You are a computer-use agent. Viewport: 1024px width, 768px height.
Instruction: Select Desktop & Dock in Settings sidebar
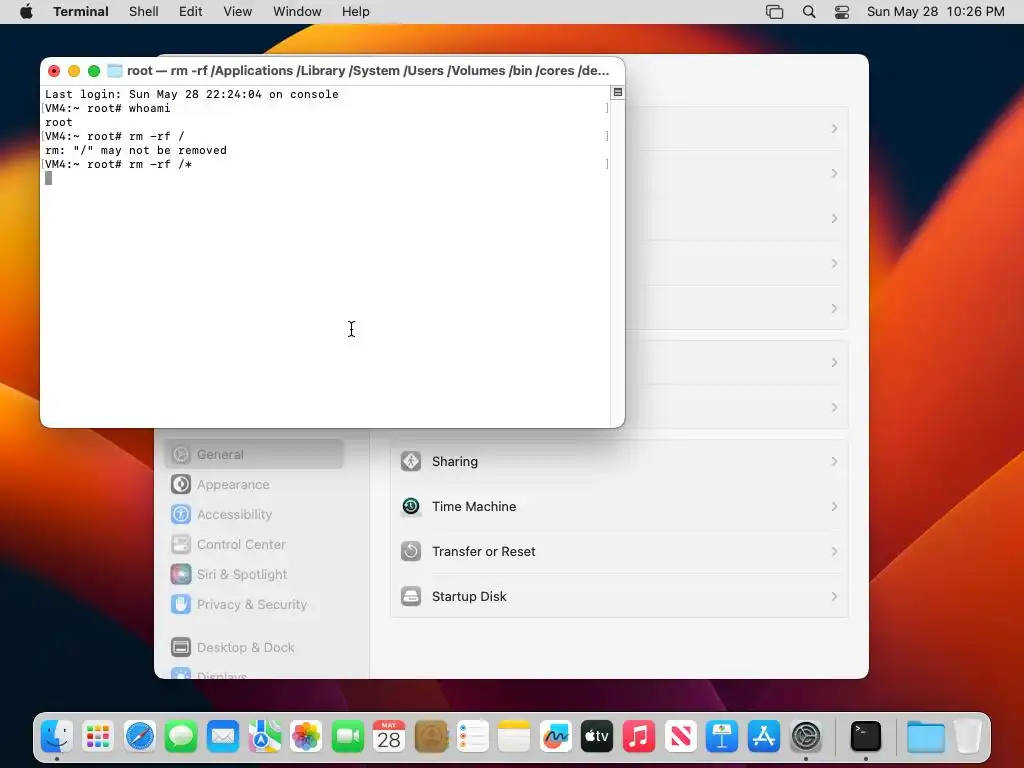tap(254, 648)
